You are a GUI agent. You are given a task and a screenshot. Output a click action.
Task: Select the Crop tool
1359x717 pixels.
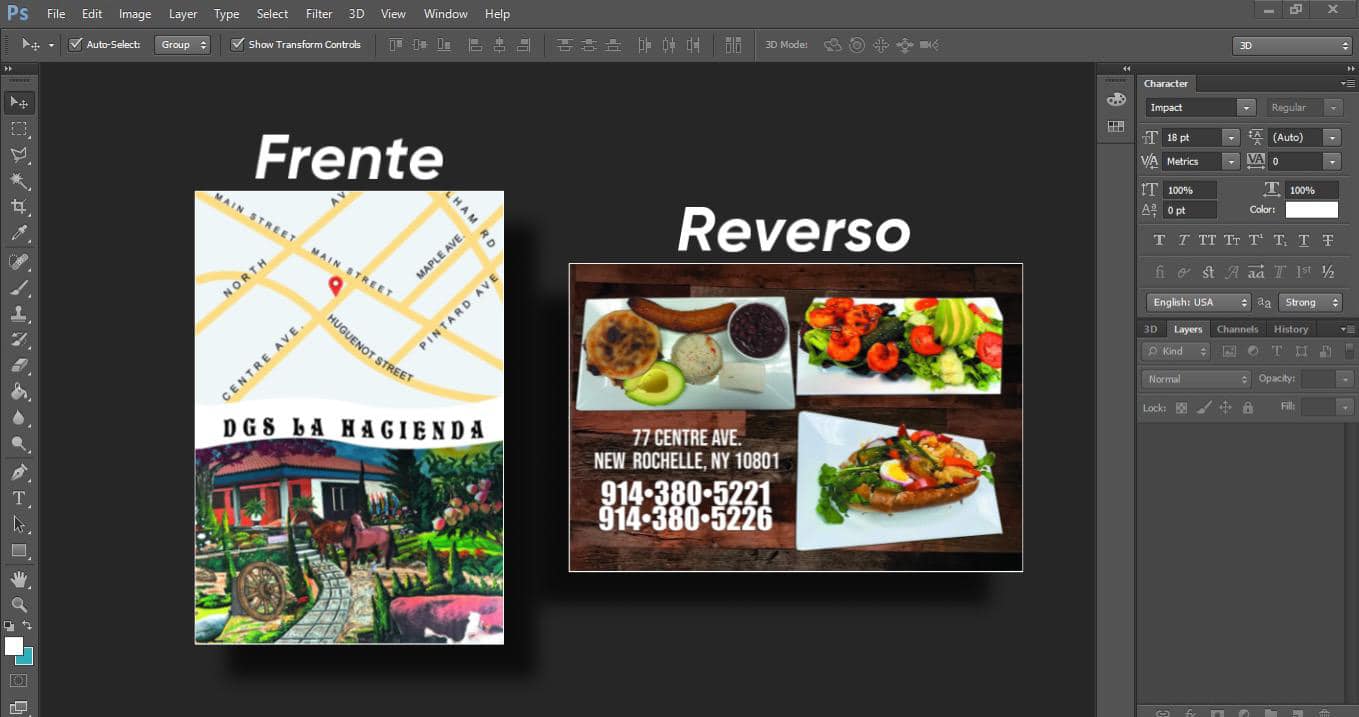[19, 207]
